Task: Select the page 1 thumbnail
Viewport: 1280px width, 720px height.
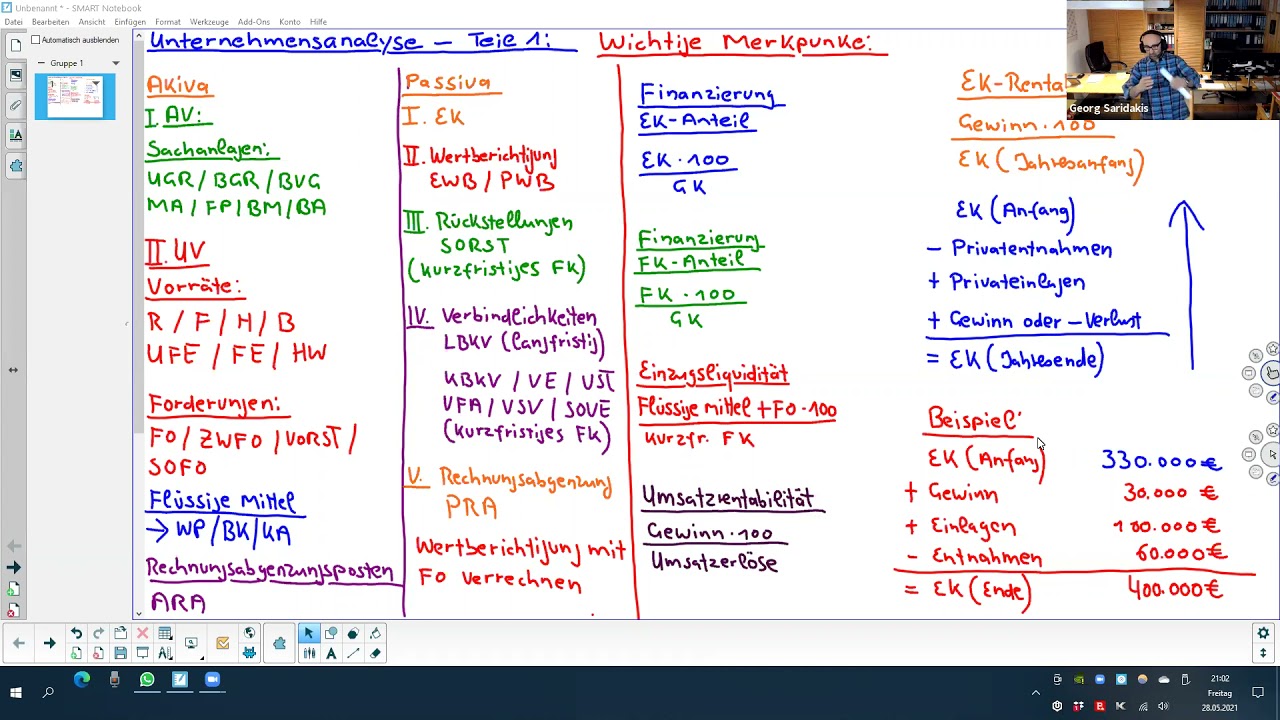Action: (x=75, y=98)
